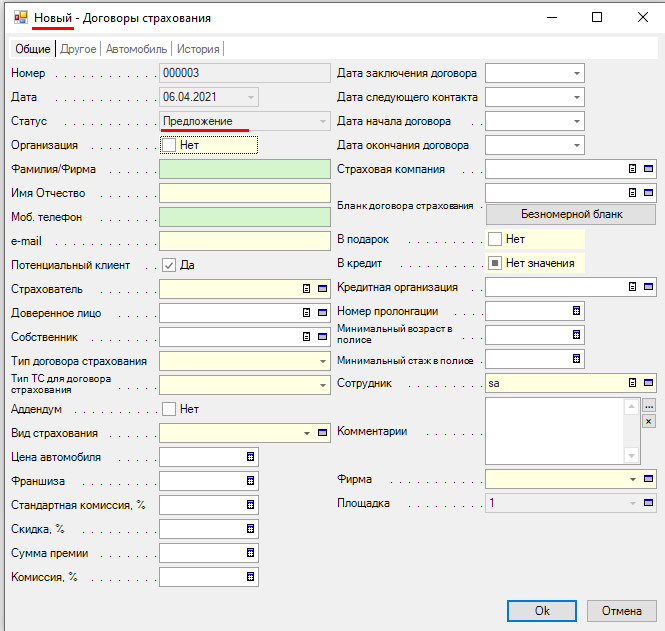
Task: Clear Комментарии using the small x button
Action: coord(648,422)
